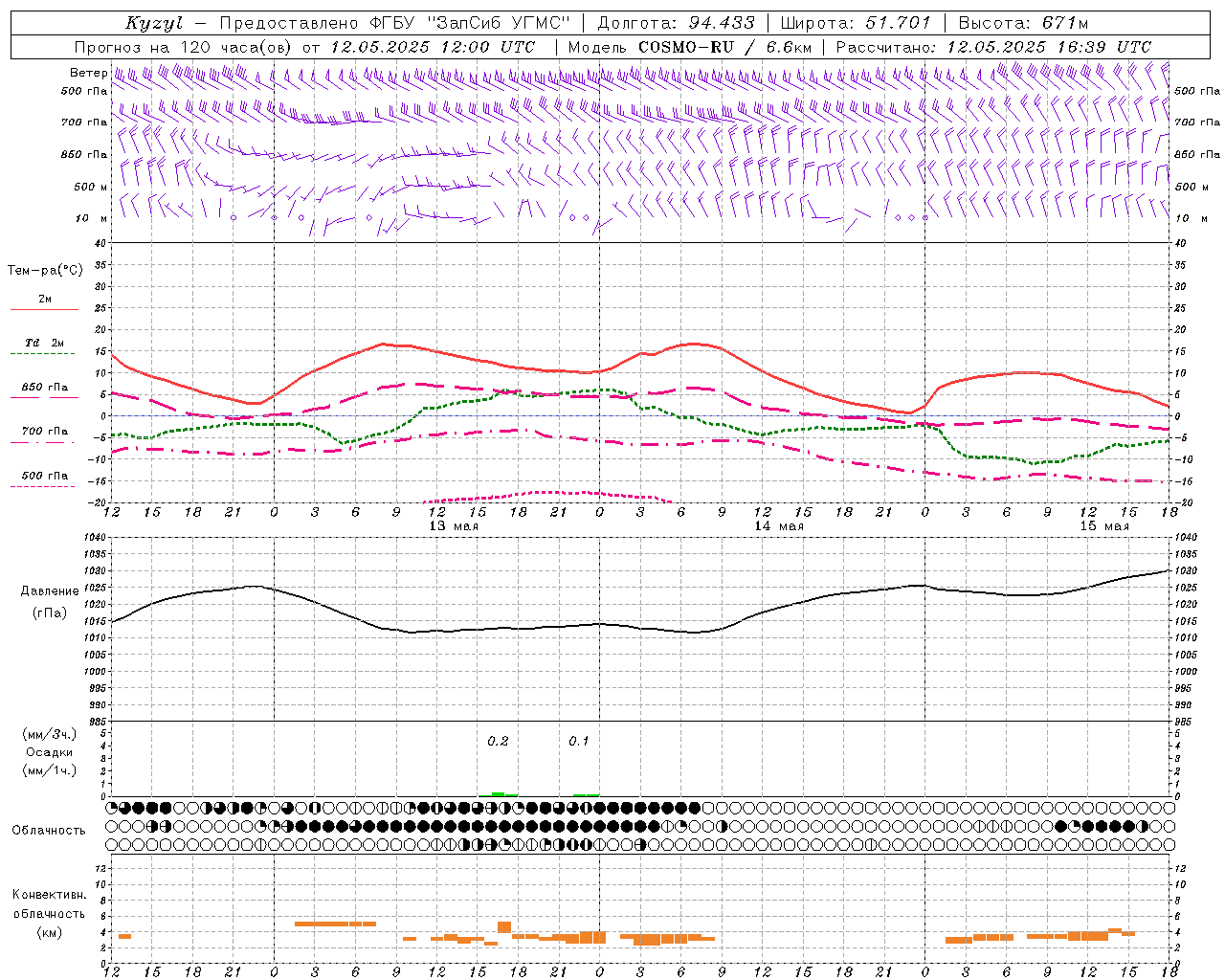Image resolution: width=1225 pixels, height=980 pixels.
Task: Click the "Долгота: 94.433" header field
Action: click(x=678, y=23)
